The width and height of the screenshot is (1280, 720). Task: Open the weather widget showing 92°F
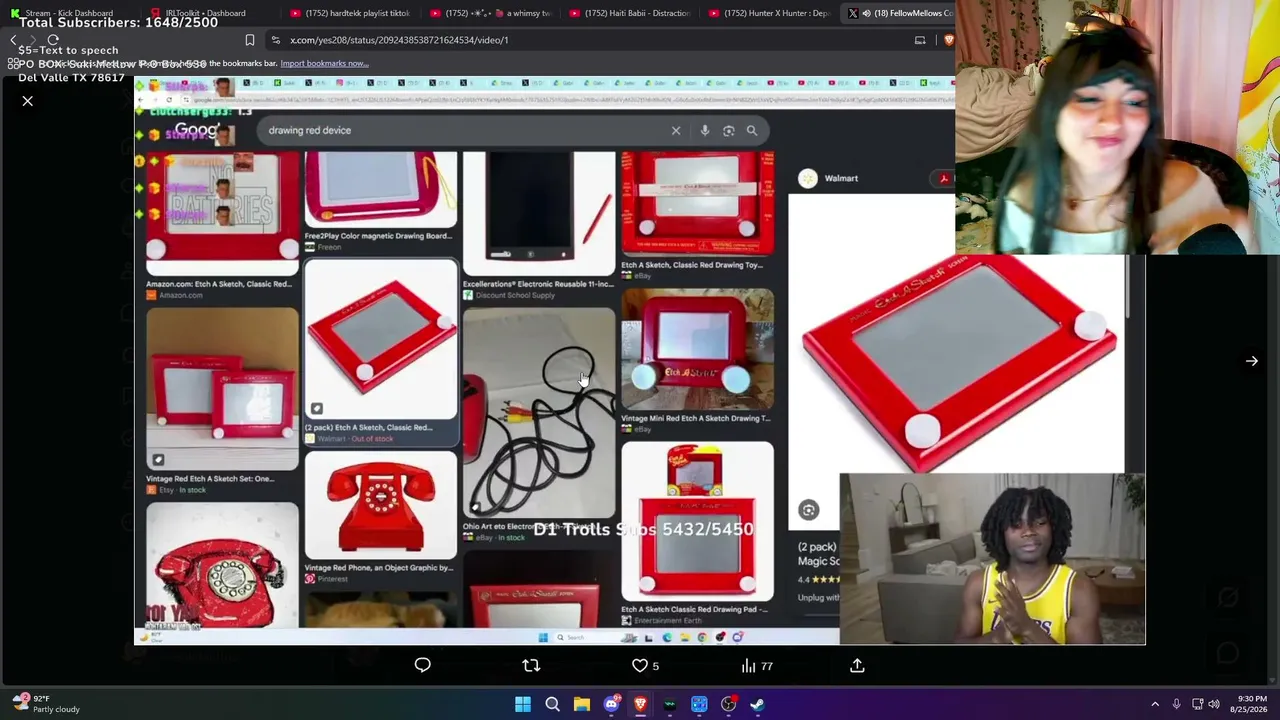[45, 704]
